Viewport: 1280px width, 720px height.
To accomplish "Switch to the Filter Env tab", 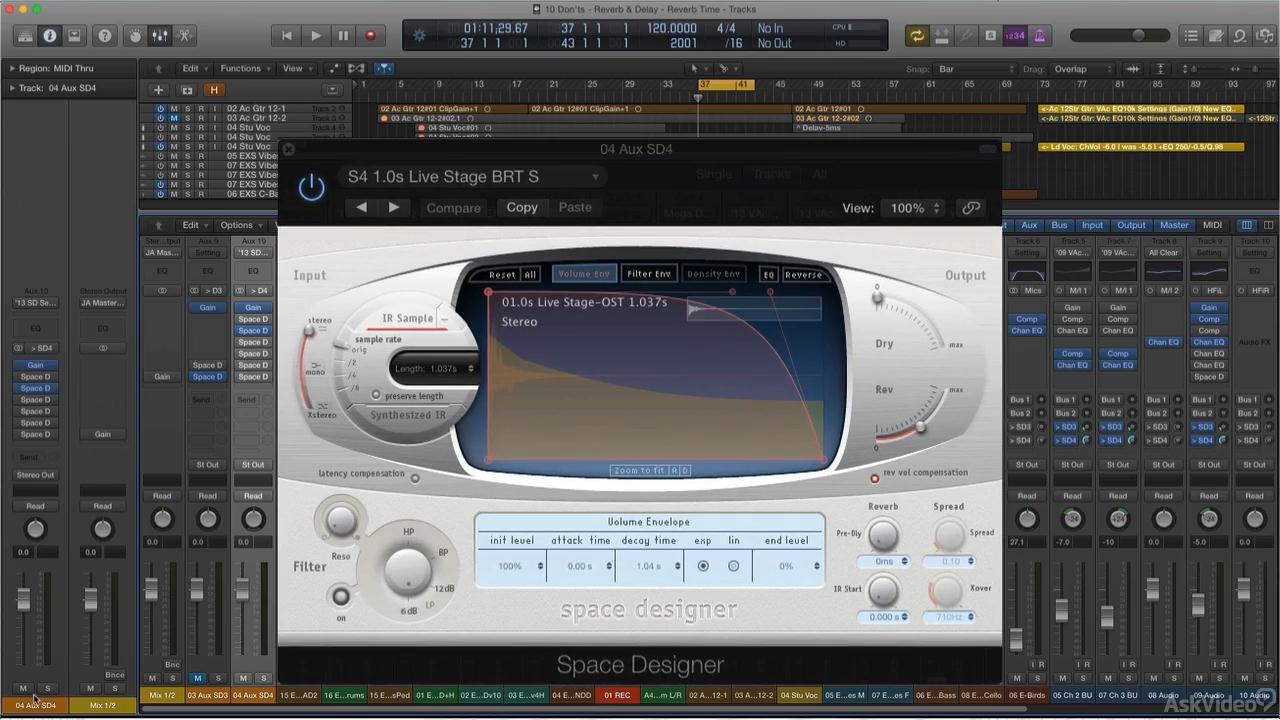I will [649, 274].
